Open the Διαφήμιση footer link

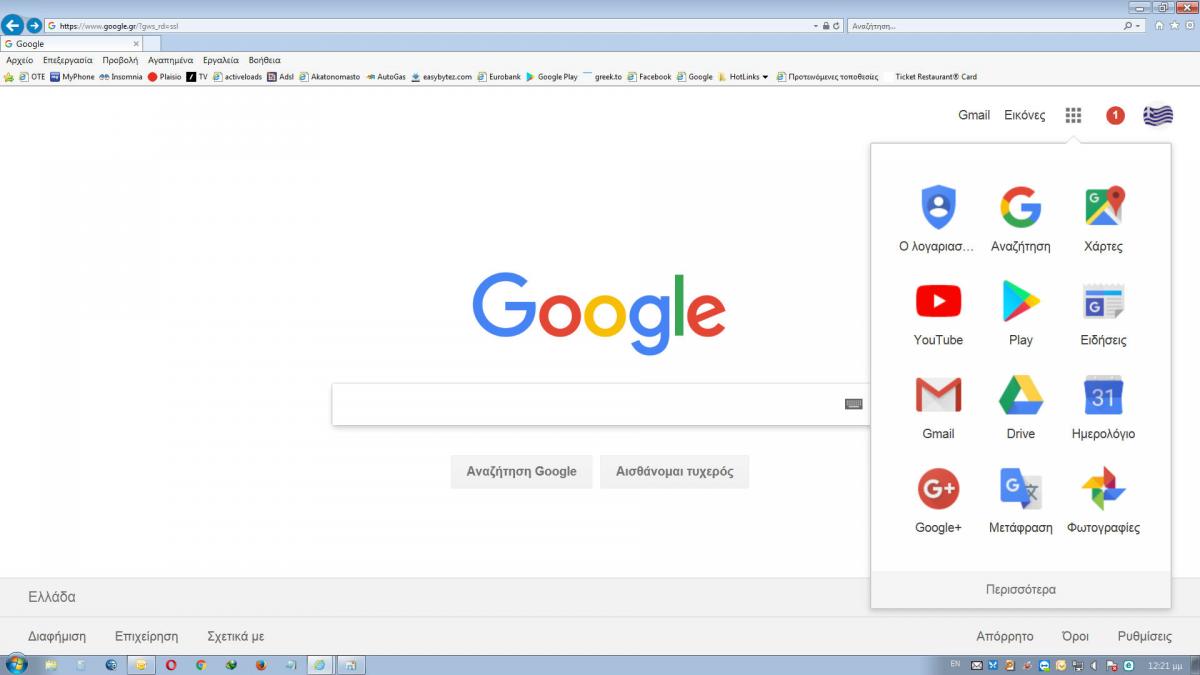pyautogui.click(x=57, y=636)
